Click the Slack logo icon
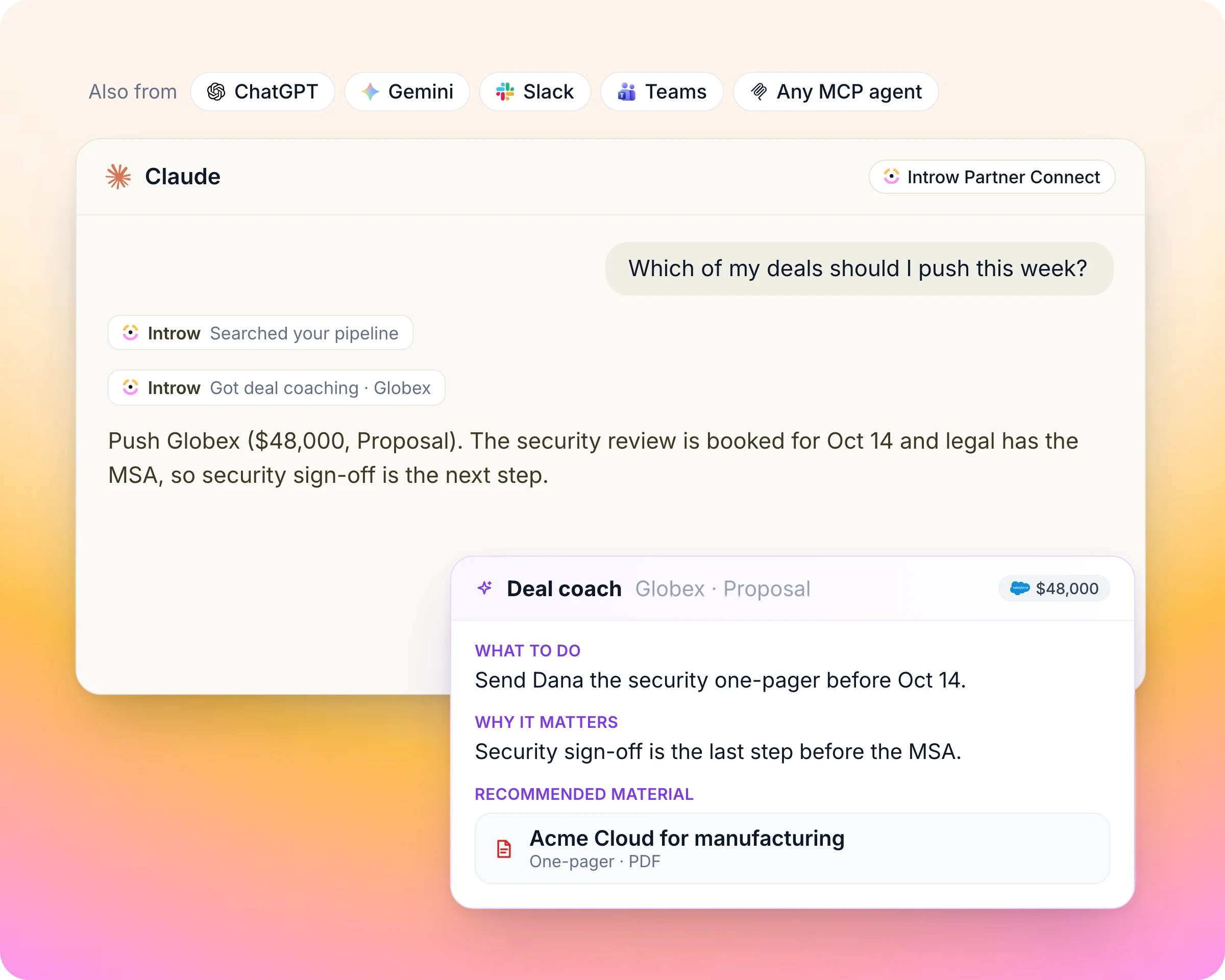Screen dimensions: 1225x980 pos(505,91)
